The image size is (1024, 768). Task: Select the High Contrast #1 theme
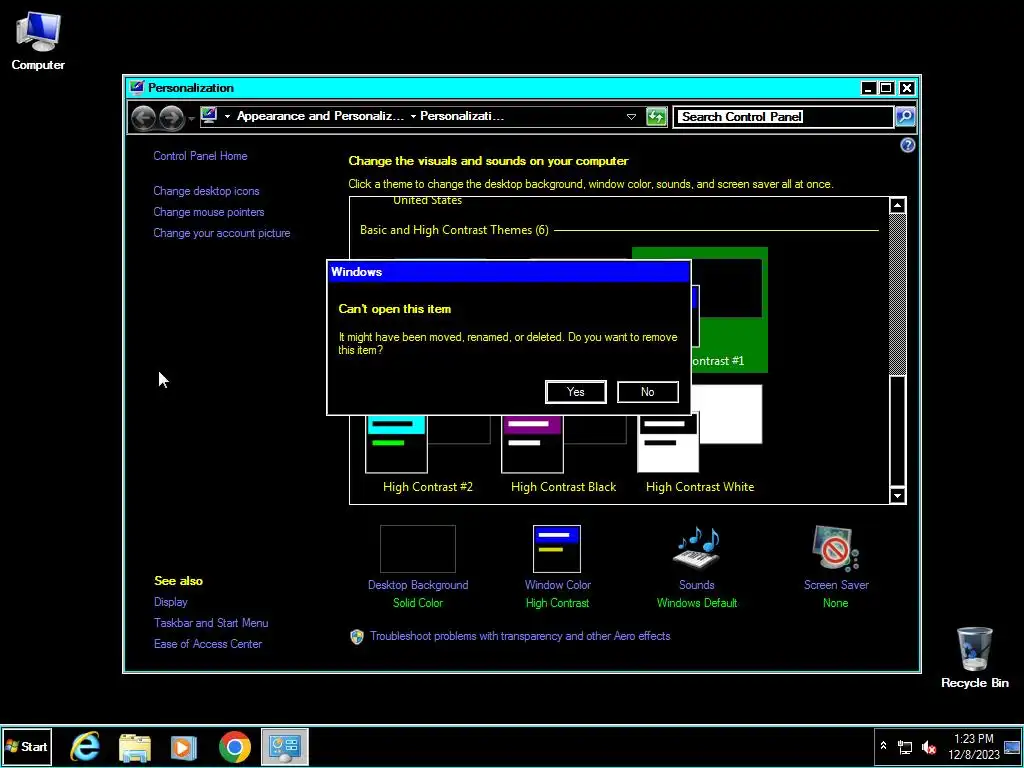(x=728, y=310)
